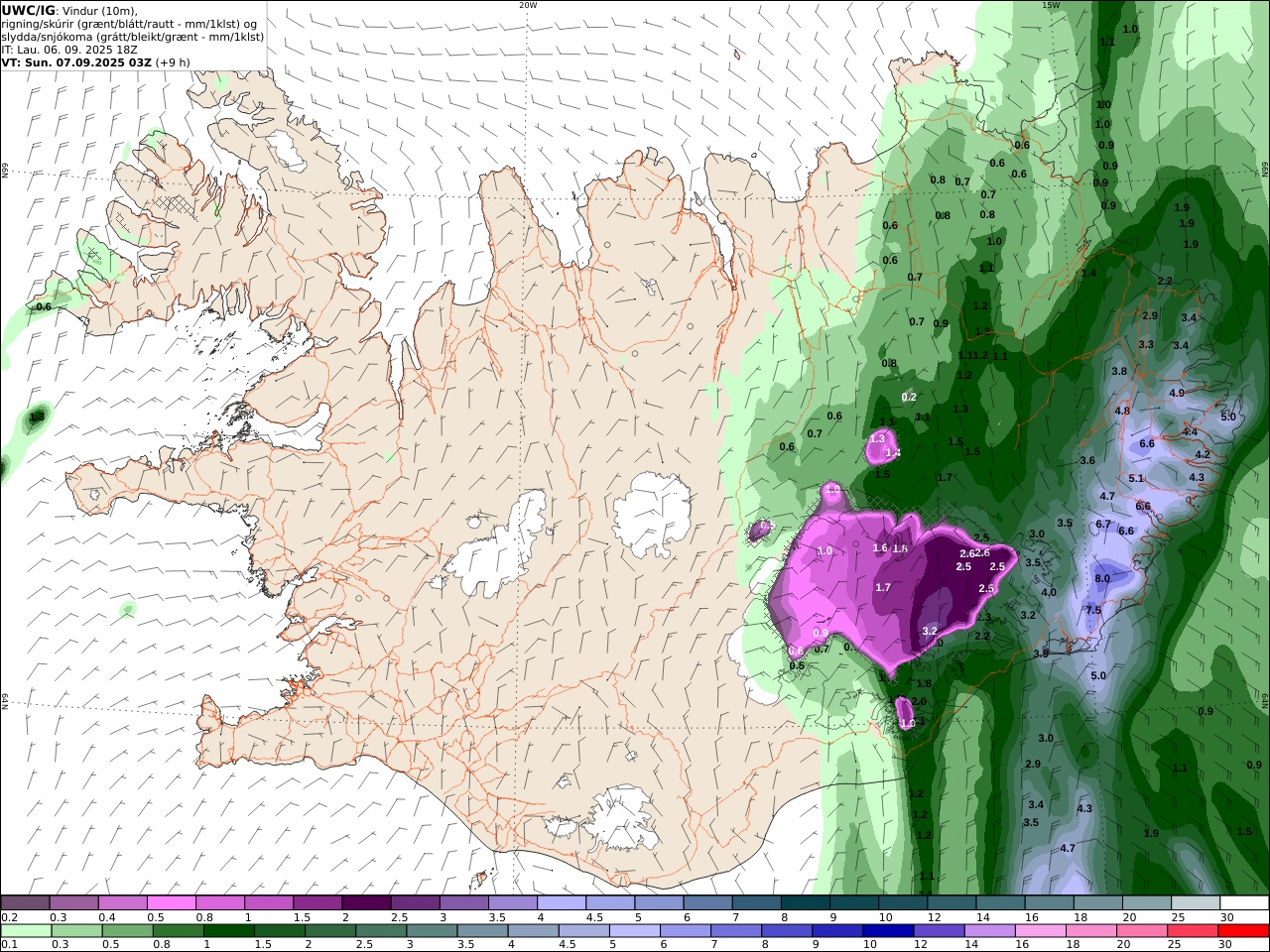Click the bright pink 0.5 snow/sleet legend swatch
Screen dimensions: 1270x952
click(172, 903)
